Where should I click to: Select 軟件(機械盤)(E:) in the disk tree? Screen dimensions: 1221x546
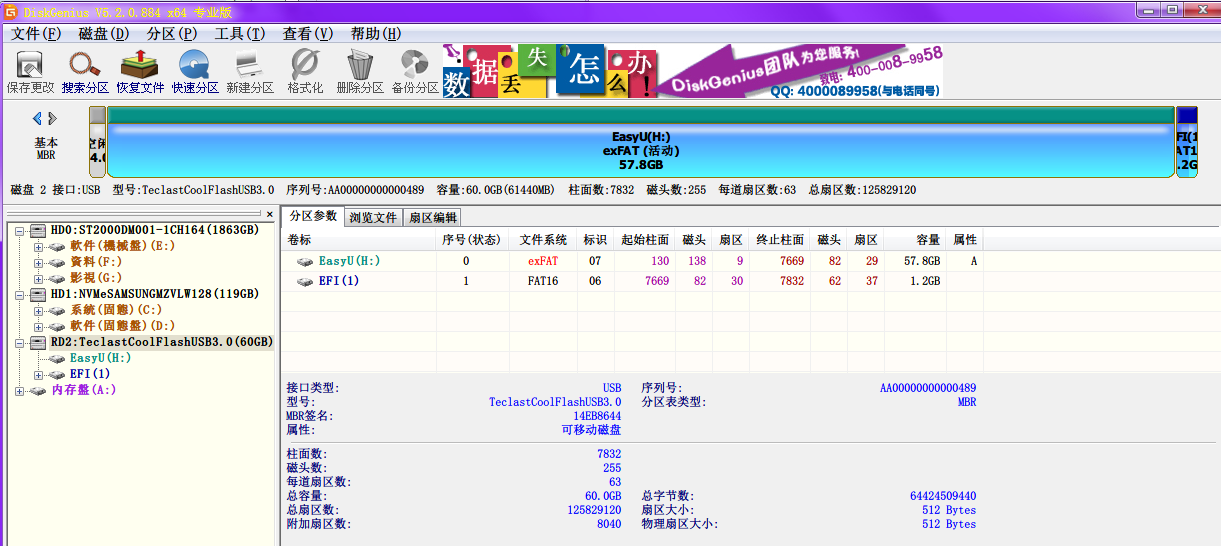point(122,246)
